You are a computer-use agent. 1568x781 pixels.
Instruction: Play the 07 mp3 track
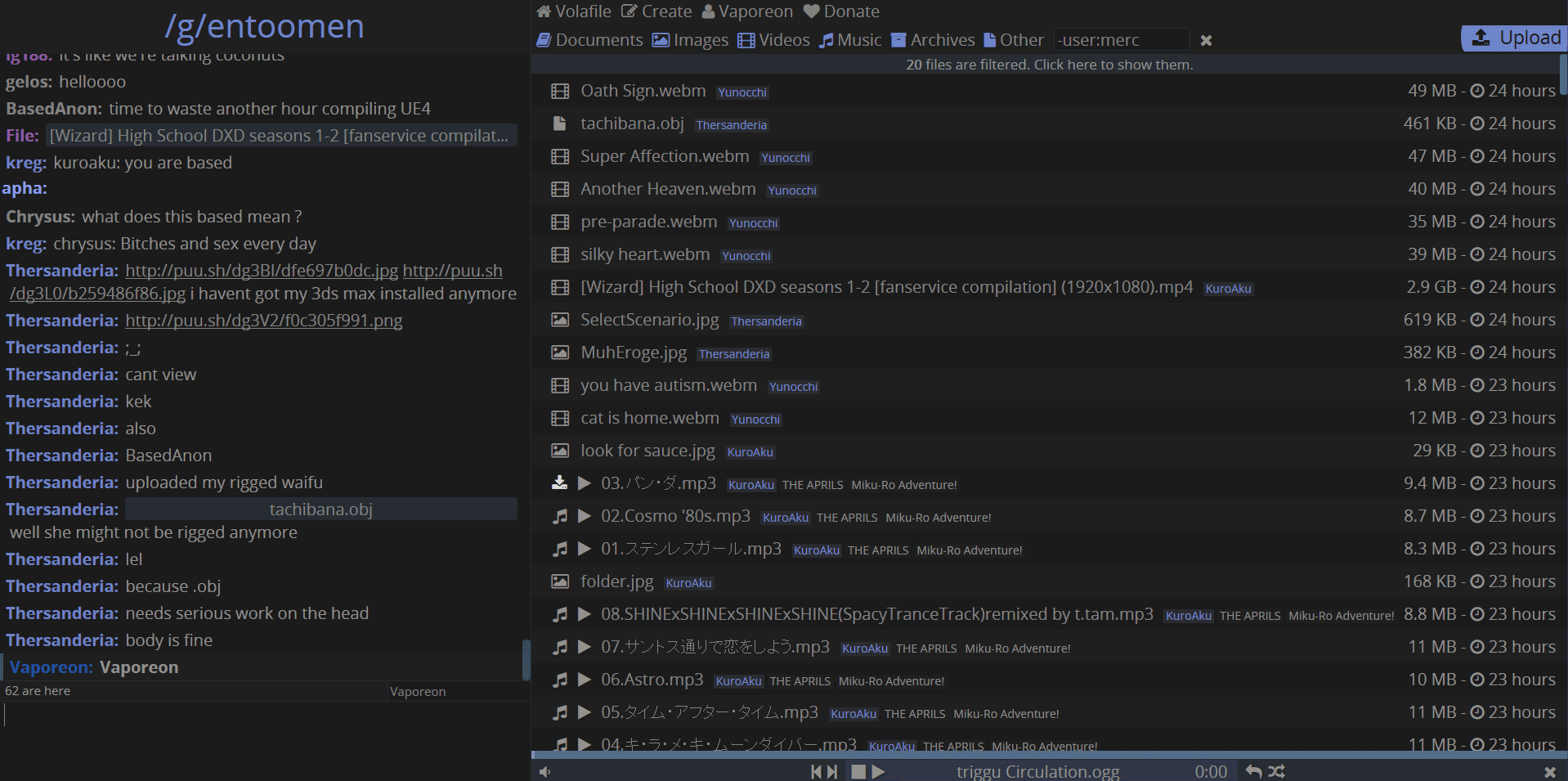point(585,647)
